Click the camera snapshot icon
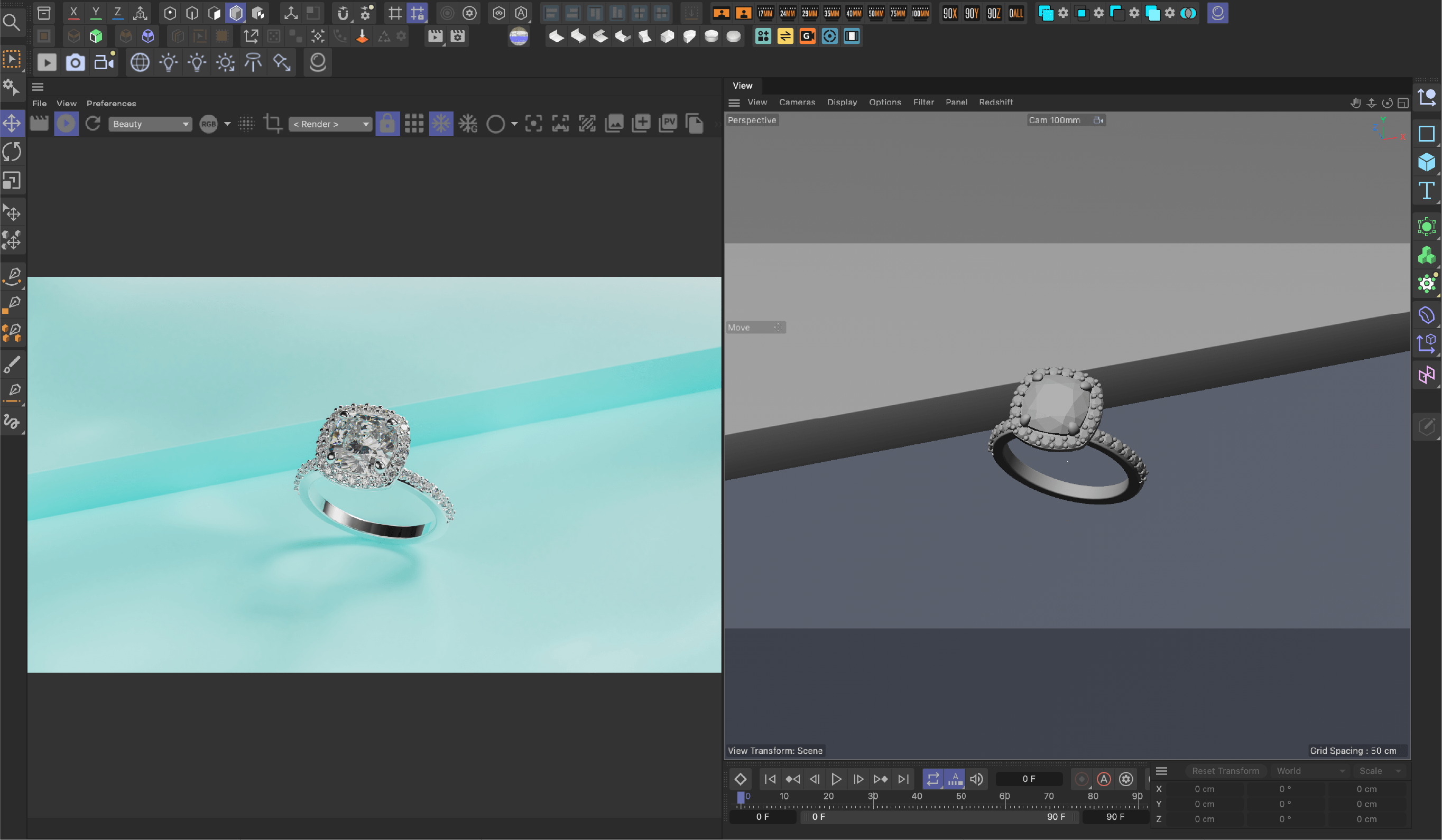1442x840 pixels. point(75,62)
